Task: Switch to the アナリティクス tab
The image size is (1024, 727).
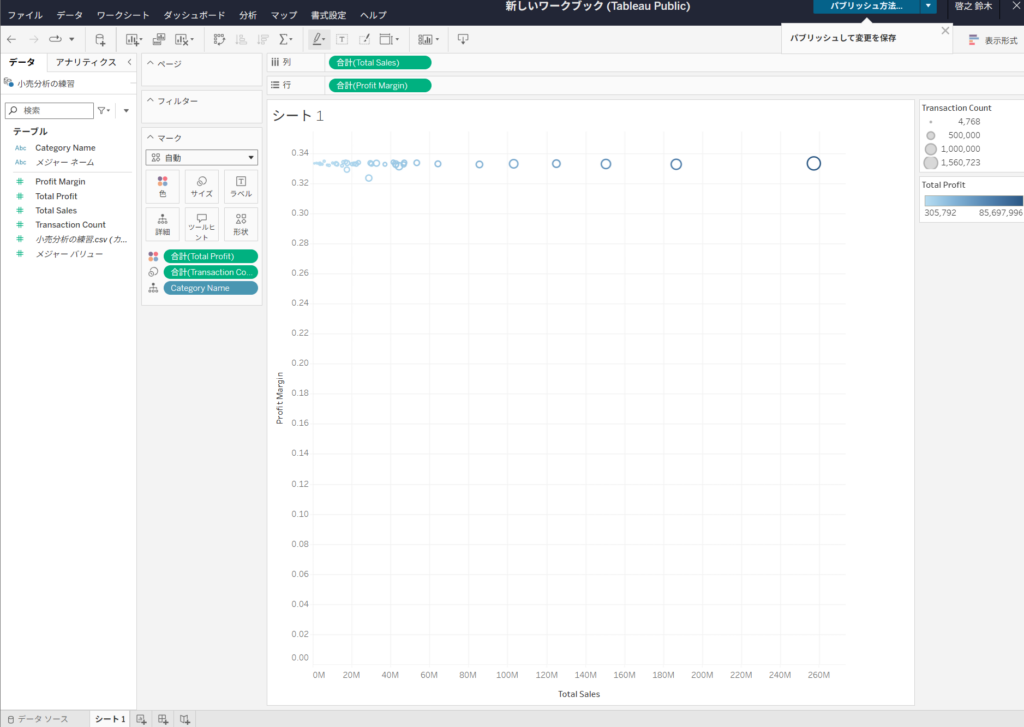Action: click(86, 62)
